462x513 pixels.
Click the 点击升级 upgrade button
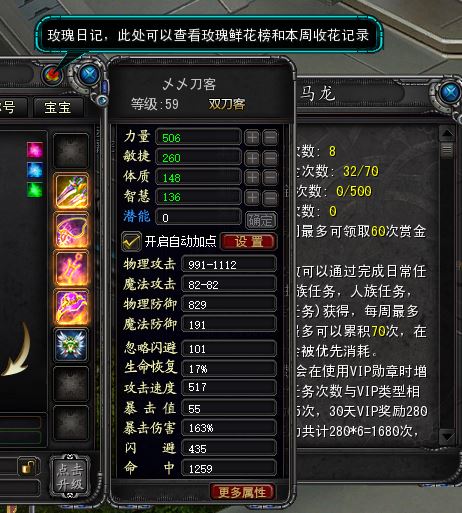click(x=70, y=477)
